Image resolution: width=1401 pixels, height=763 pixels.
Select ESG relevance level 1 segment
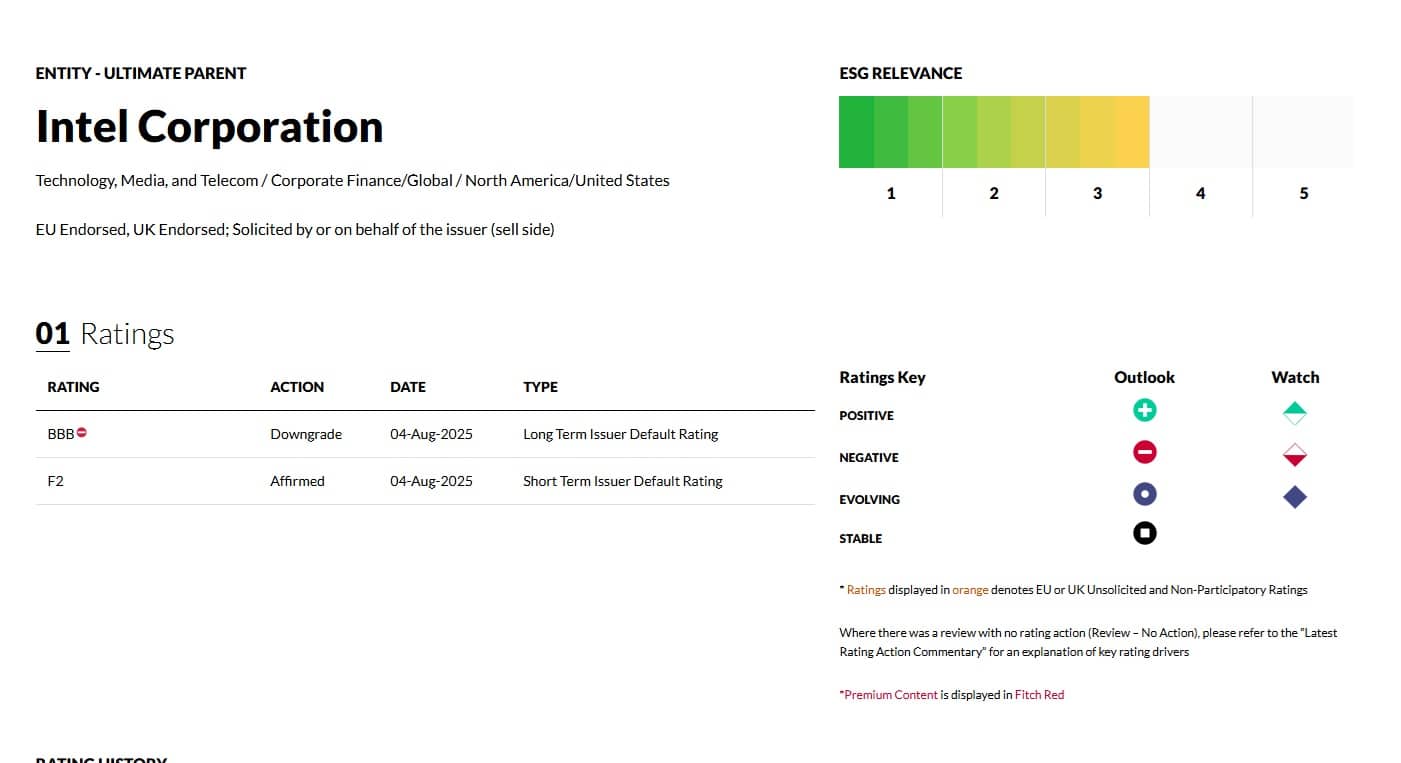click(x=890, y=132)
